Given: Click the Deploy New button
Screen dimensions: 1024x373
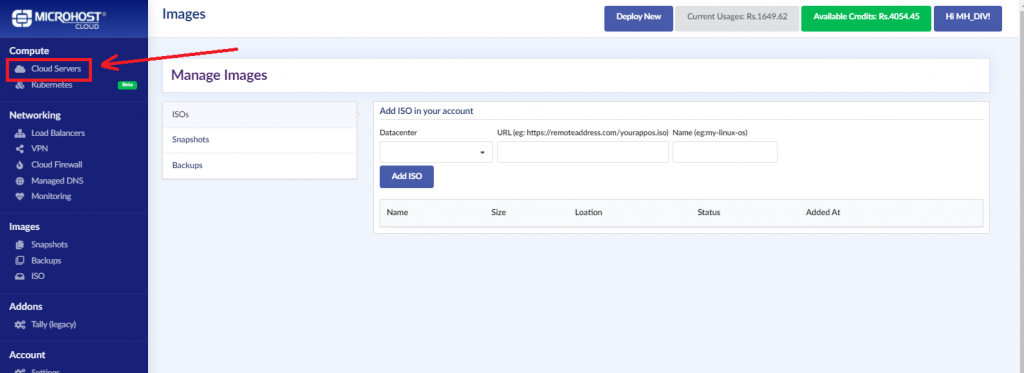Looking at the screenshot, I should (x=639, y=18).
